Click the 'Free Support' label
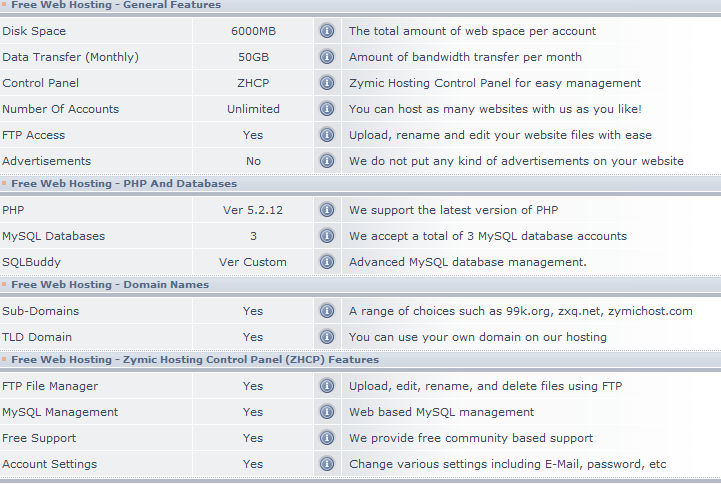721x484 pixels. point(39,438)
